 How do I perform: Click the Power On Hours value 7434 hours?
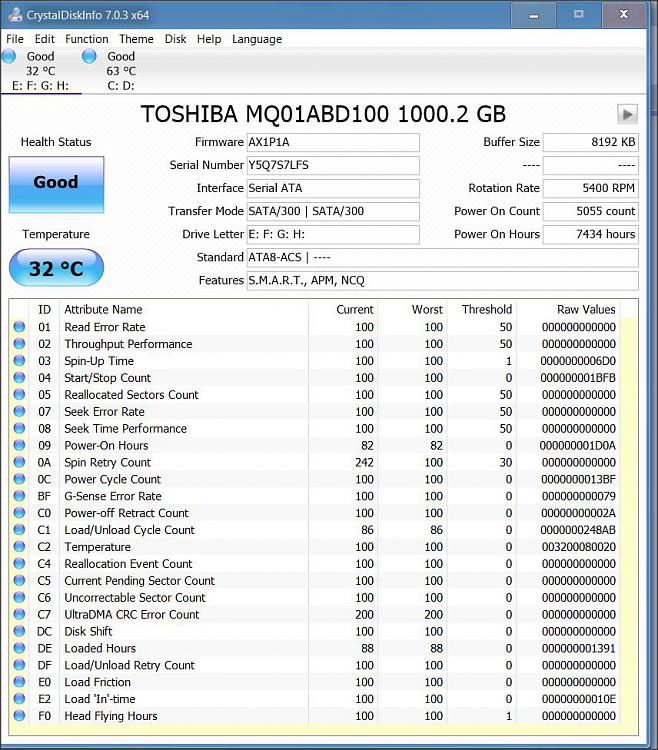[591, 234]
